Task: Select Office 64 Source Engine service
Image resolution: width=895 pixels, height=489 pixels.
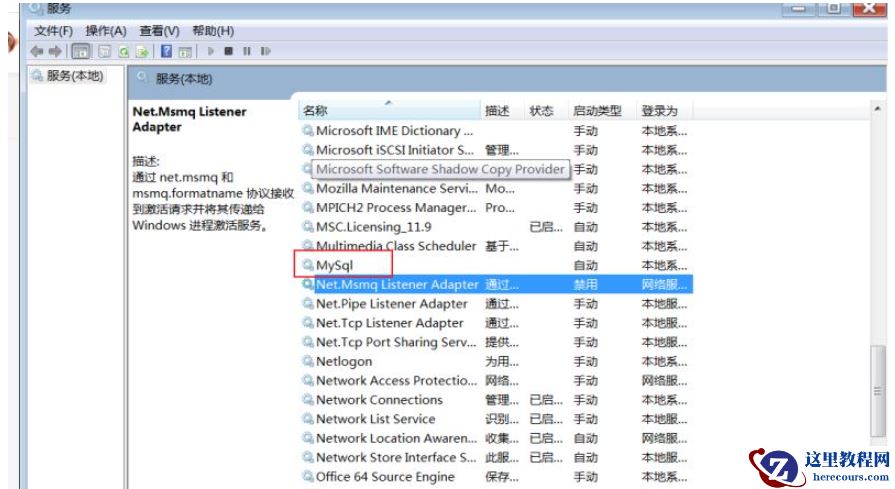Action: (x=497, y=476)
